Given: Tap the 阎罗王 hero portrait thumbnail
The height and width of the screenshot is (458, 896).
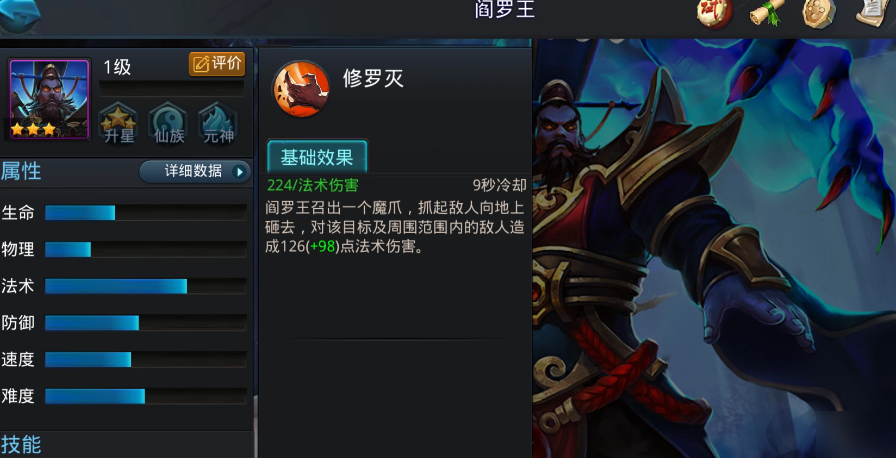Looking at the screenshot, I should click(x=50, y=99).
